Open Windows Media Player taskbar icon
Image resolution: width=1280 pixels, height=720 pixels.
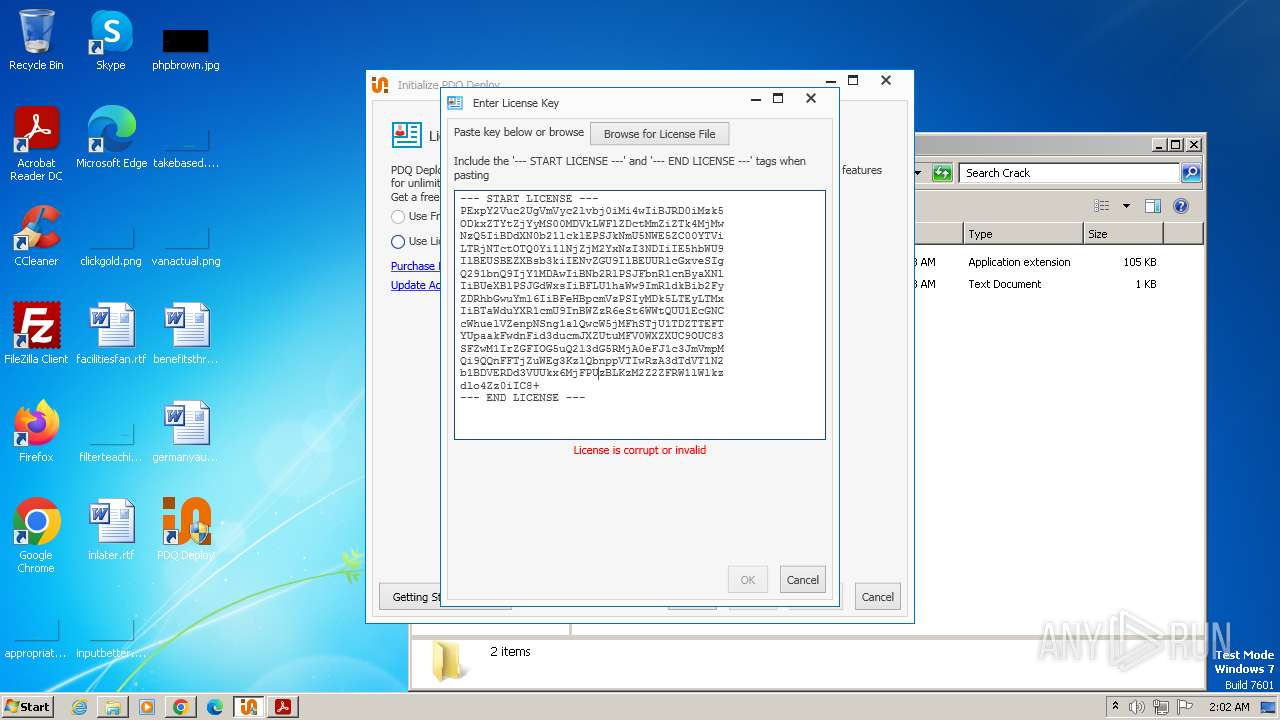tap(147, 707)
